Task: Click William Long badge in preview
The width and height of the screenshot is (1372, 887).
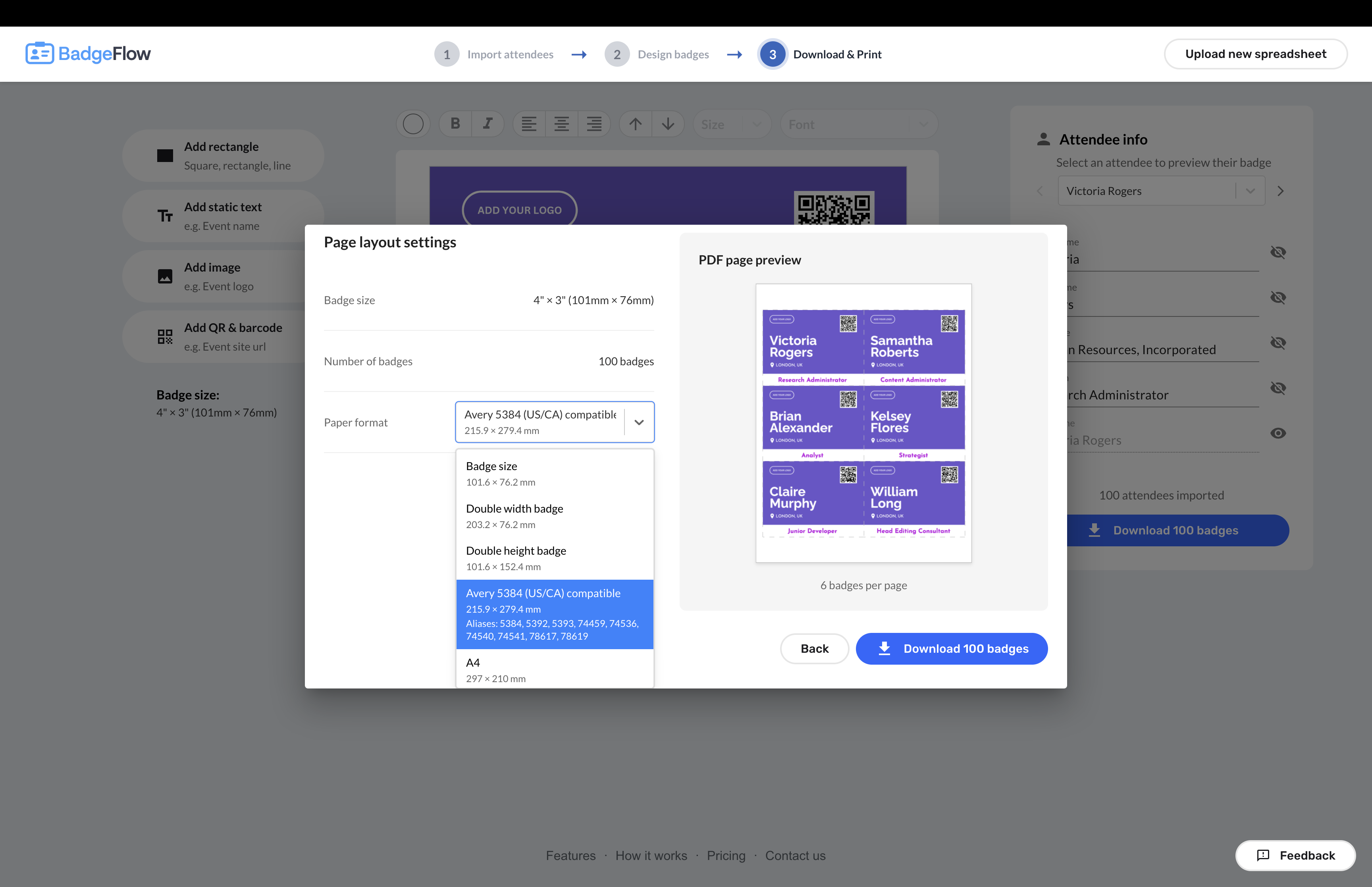Action: point(914,499)
